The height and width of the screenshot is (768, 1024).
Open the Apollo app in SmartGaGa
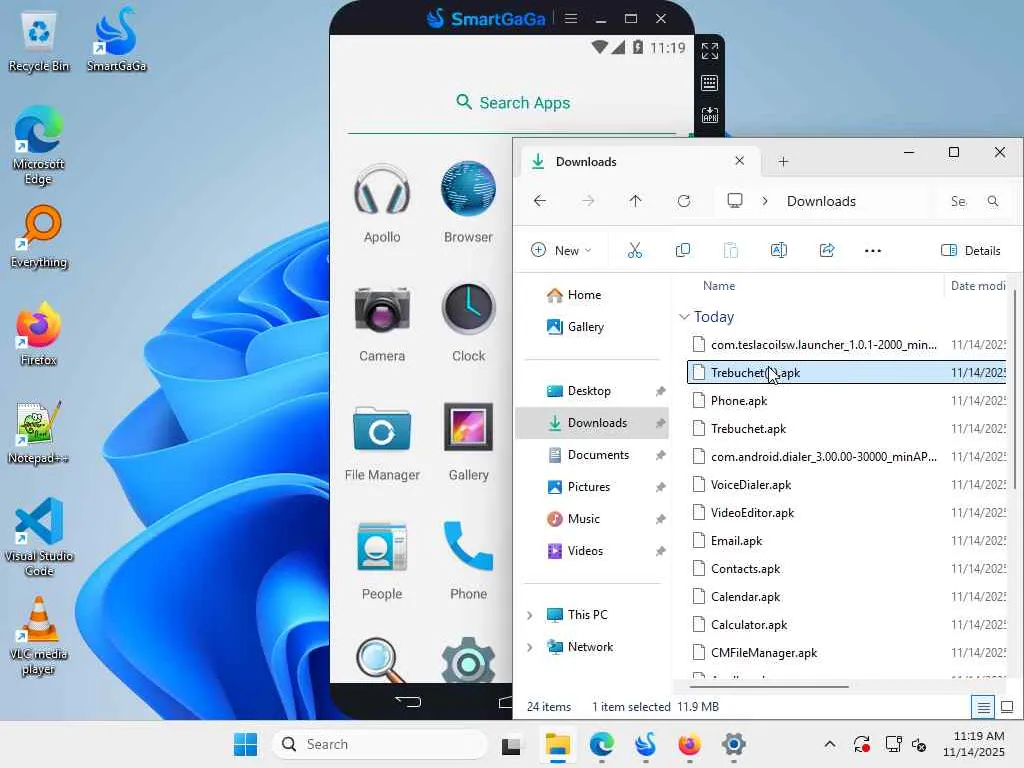(382, 202)
